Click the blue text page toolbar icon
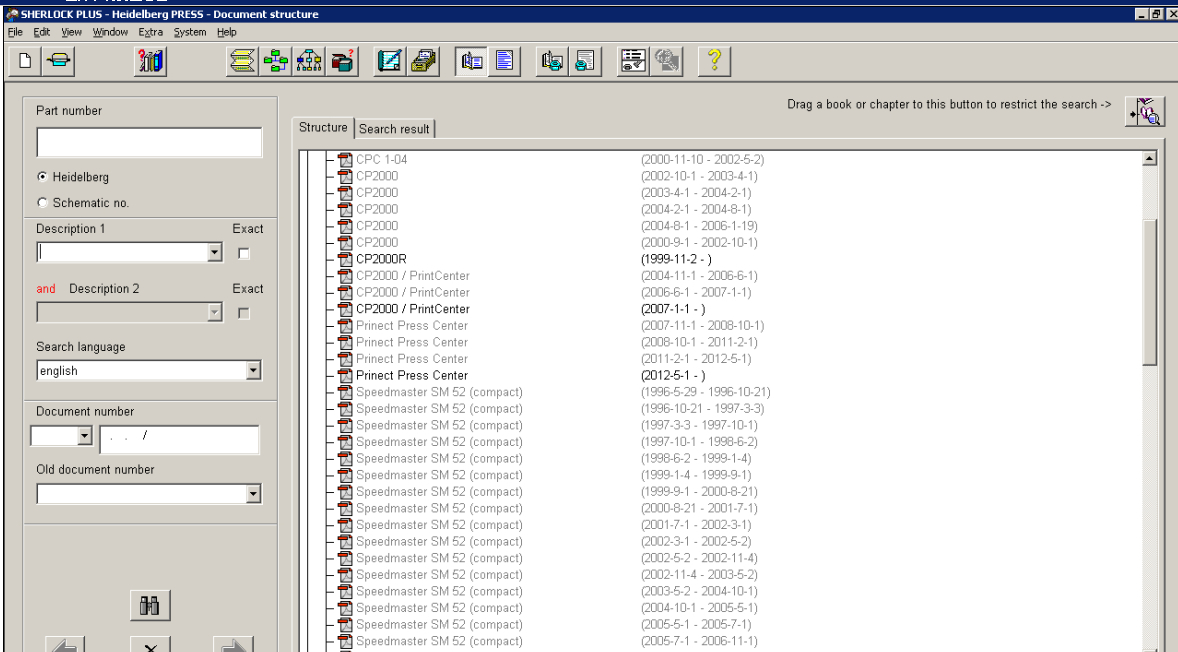This screenshot has height=652, width=1178. pyautogui.click(x=505, y=61)
